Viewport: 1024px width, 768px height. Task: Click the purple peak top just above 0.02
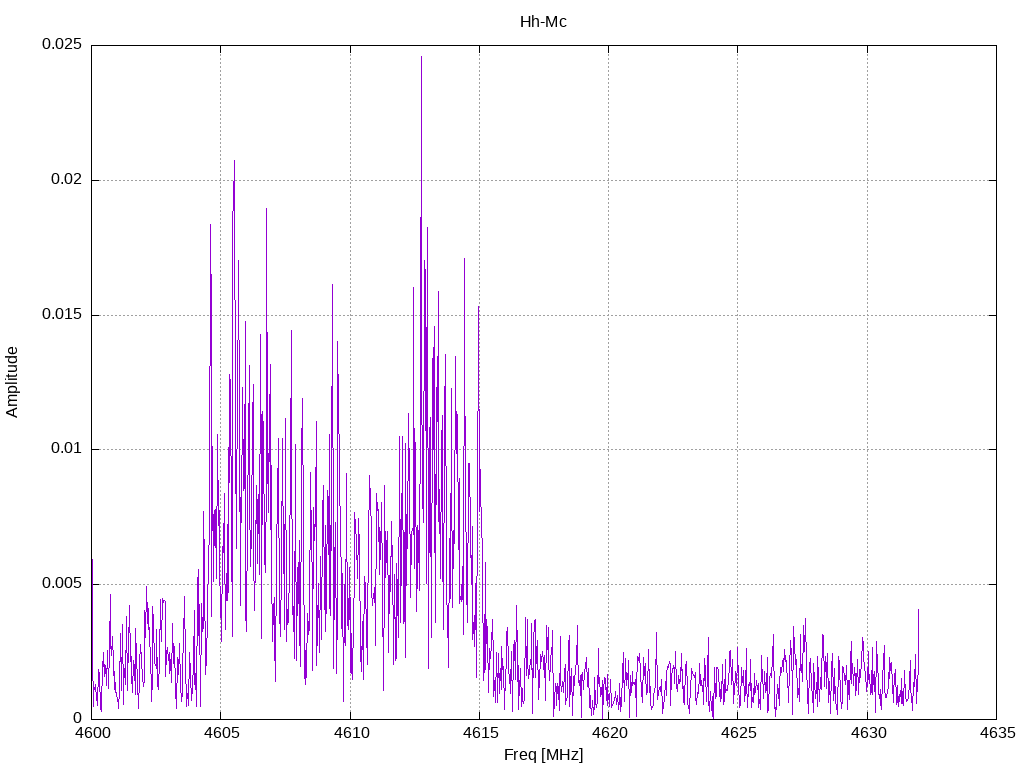click(235, 161)
